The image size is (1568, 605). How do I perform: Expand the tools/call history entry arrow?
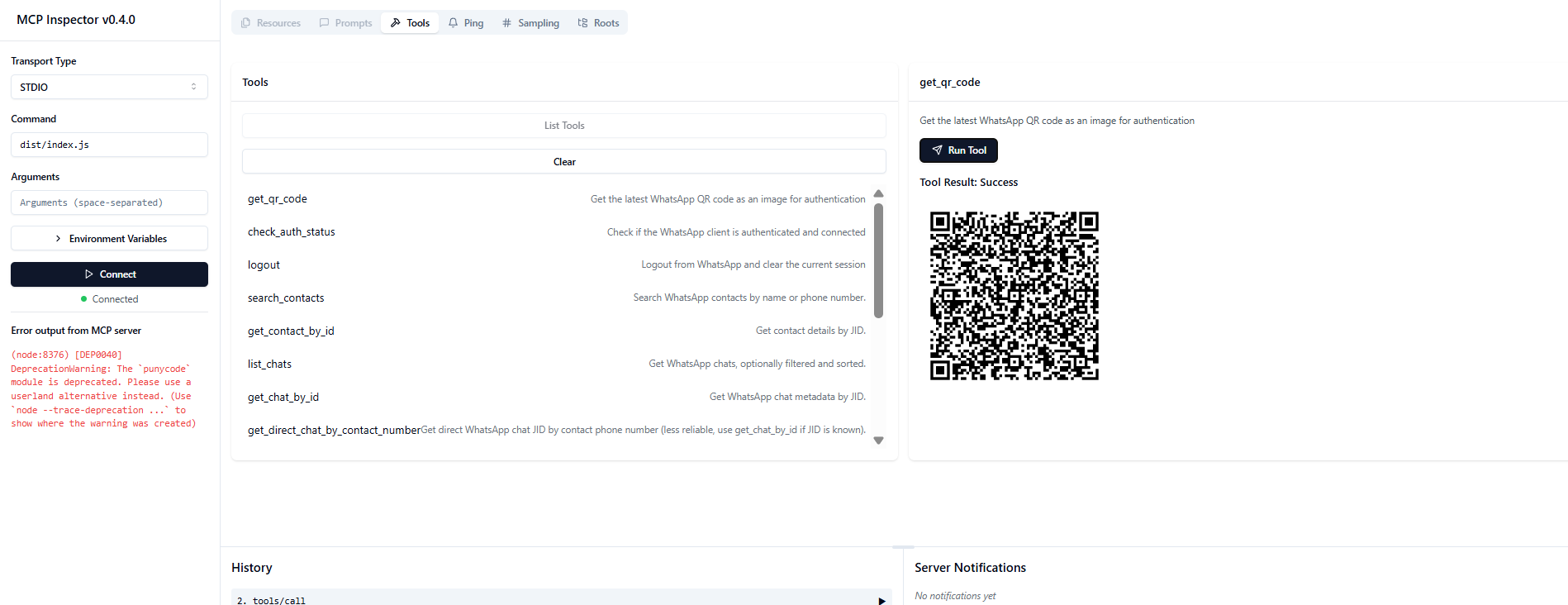[x=881, y=600]
